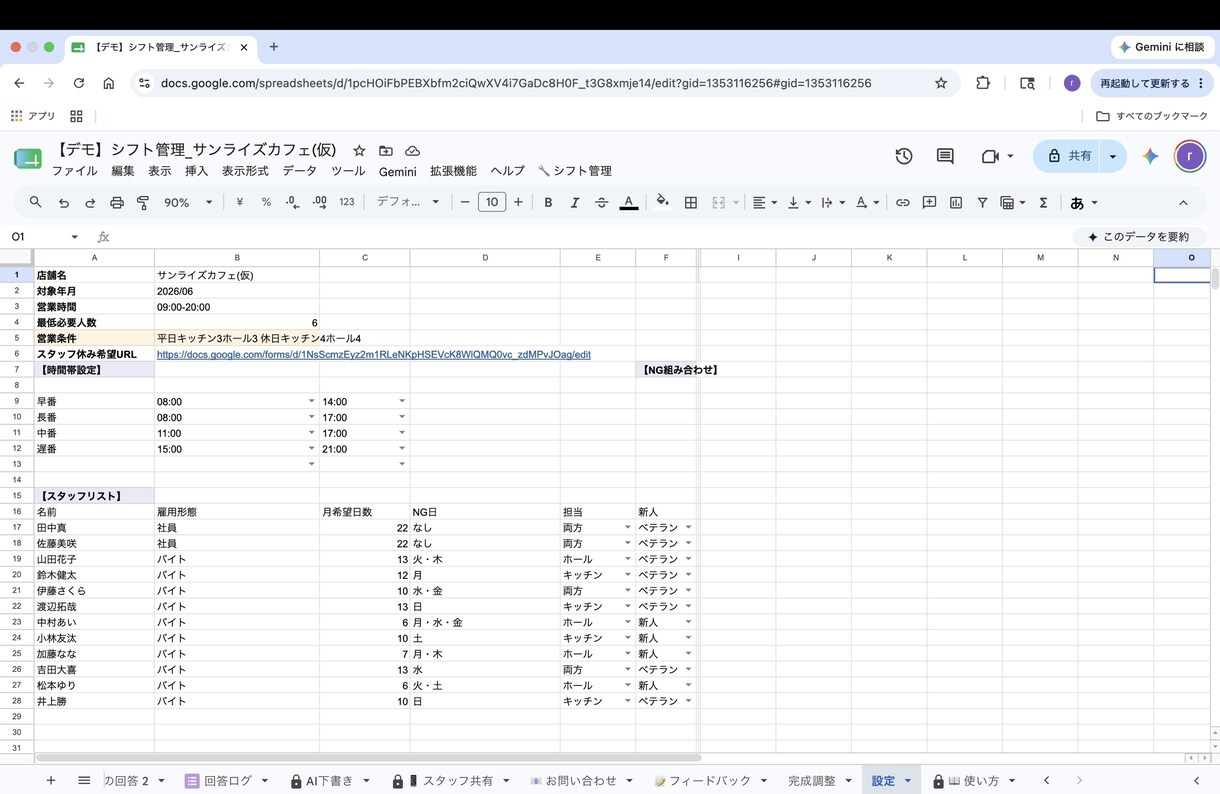
Task: Show all sheets list icon
Action: [x=84, y=780]
